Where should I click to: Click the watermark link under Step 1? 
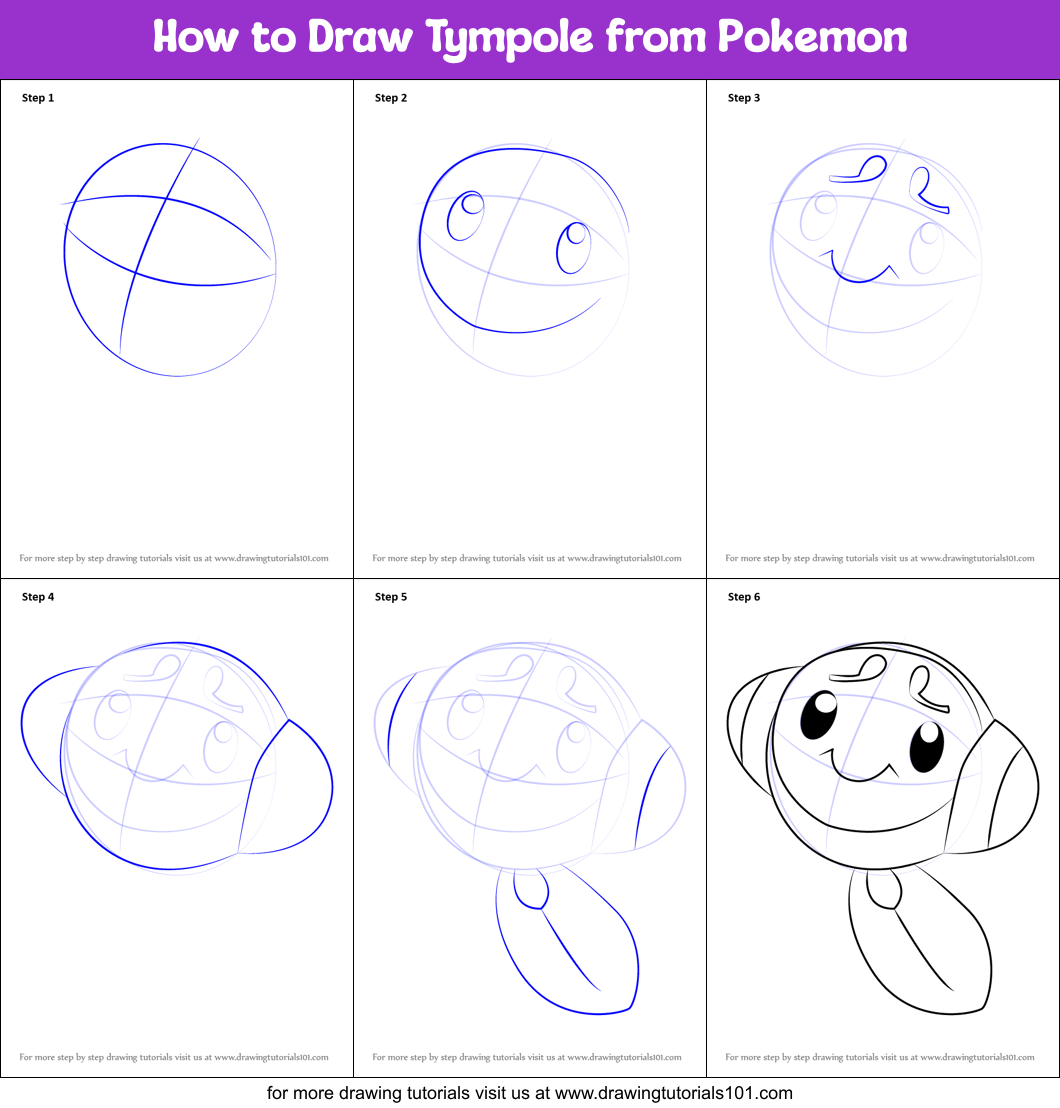coord(175,558)
